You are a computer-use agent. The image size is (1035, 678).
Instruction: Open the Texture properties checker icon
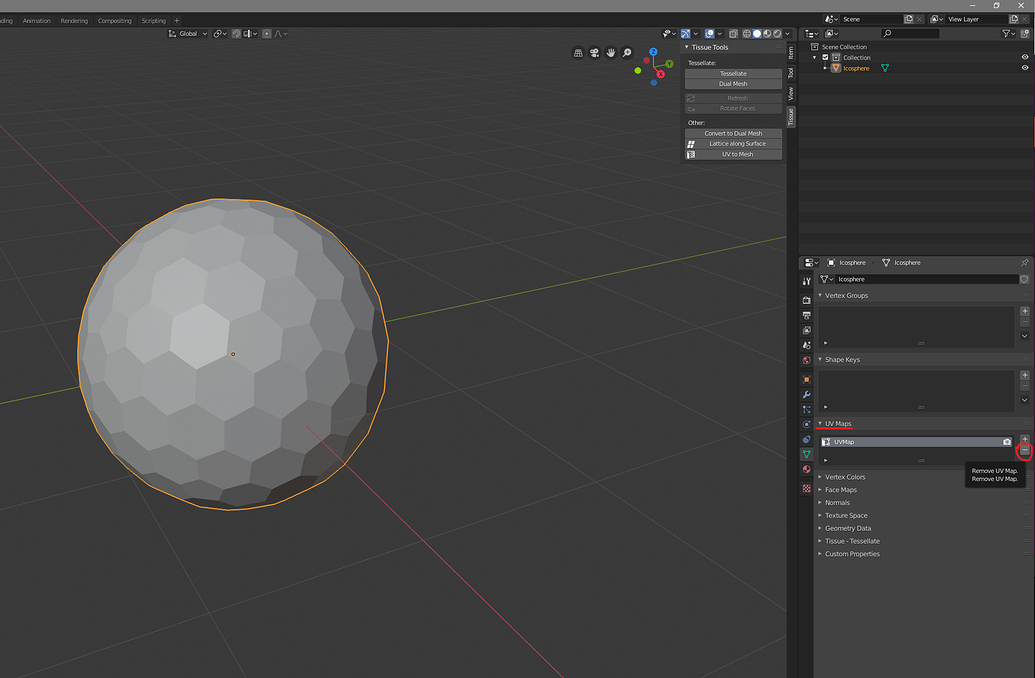[x=807, y=489]
